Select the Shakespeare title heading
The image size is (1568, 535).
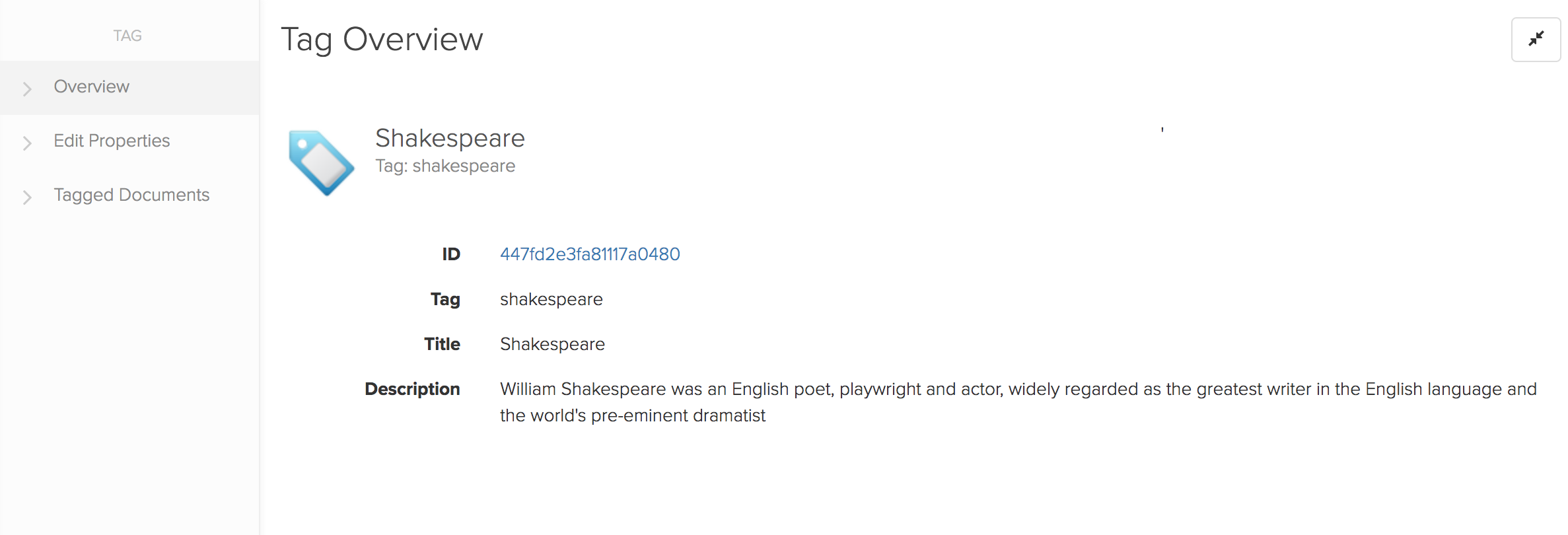[449, 138]
